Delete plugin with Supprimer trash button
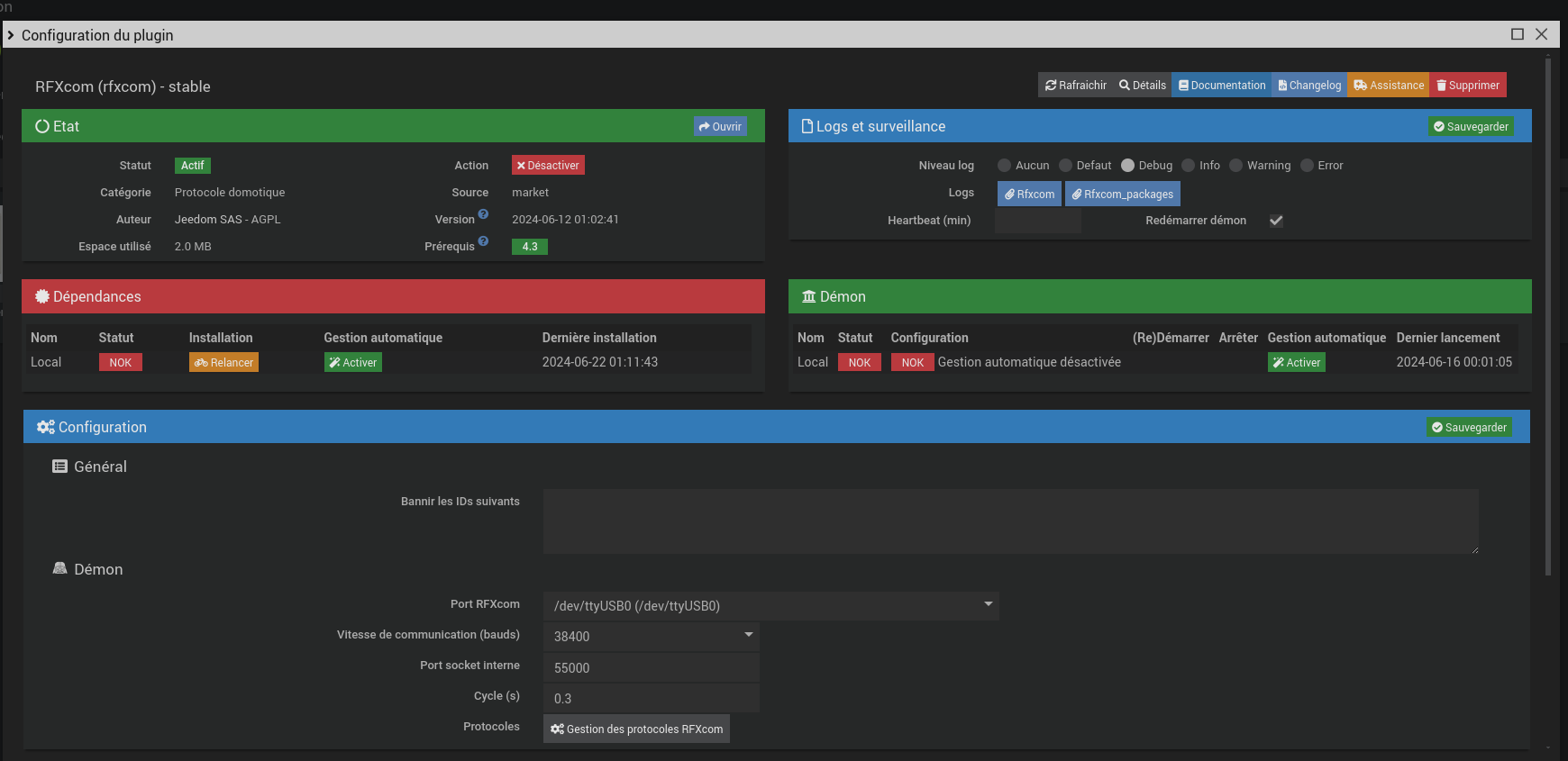The height and width of the screenshot is (761, 1568). 1468,86
